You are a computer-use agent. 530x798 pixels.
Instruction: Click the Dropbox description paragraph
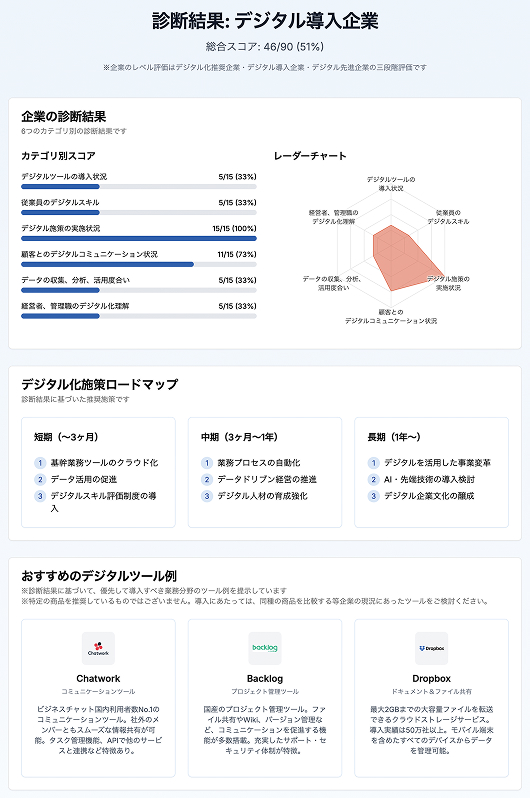[x=431, y=730]
